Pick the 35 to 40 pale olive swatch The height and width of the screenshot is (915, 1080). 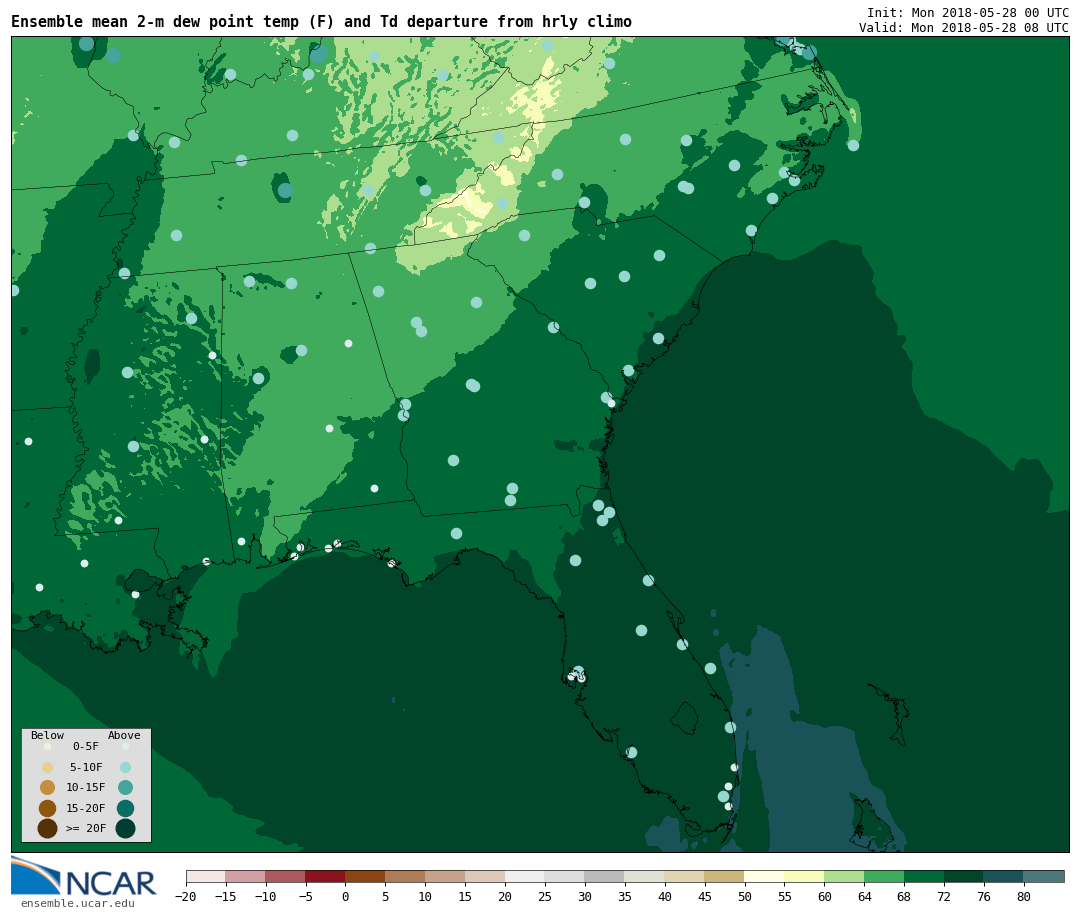(645, 876)
